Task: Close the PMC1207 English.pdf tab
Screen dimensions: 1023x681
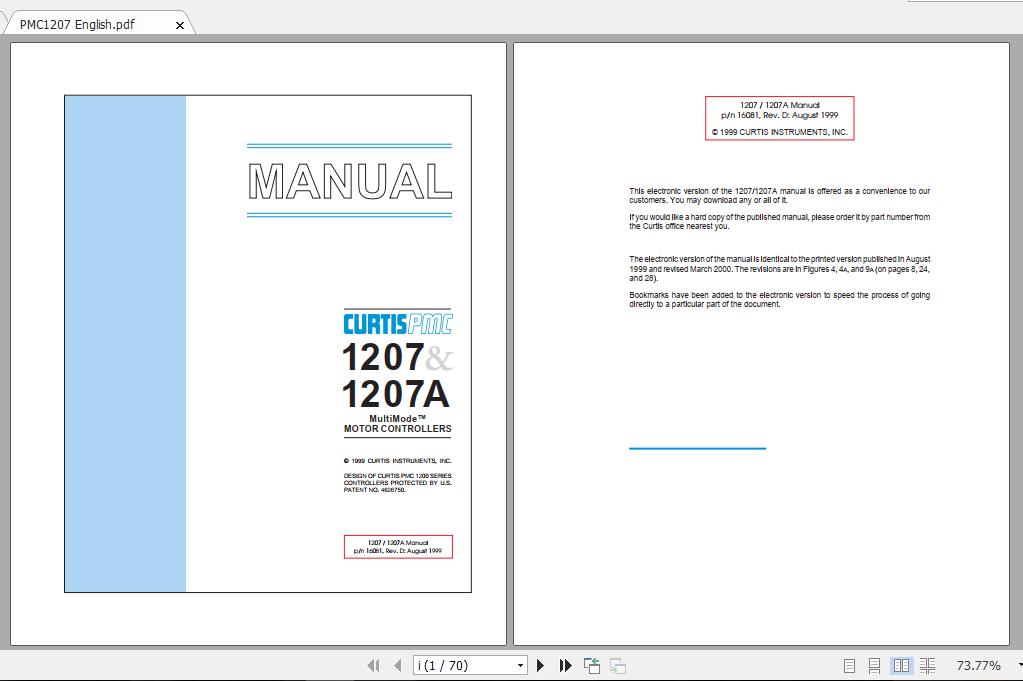Action: [x=180, y=25]
